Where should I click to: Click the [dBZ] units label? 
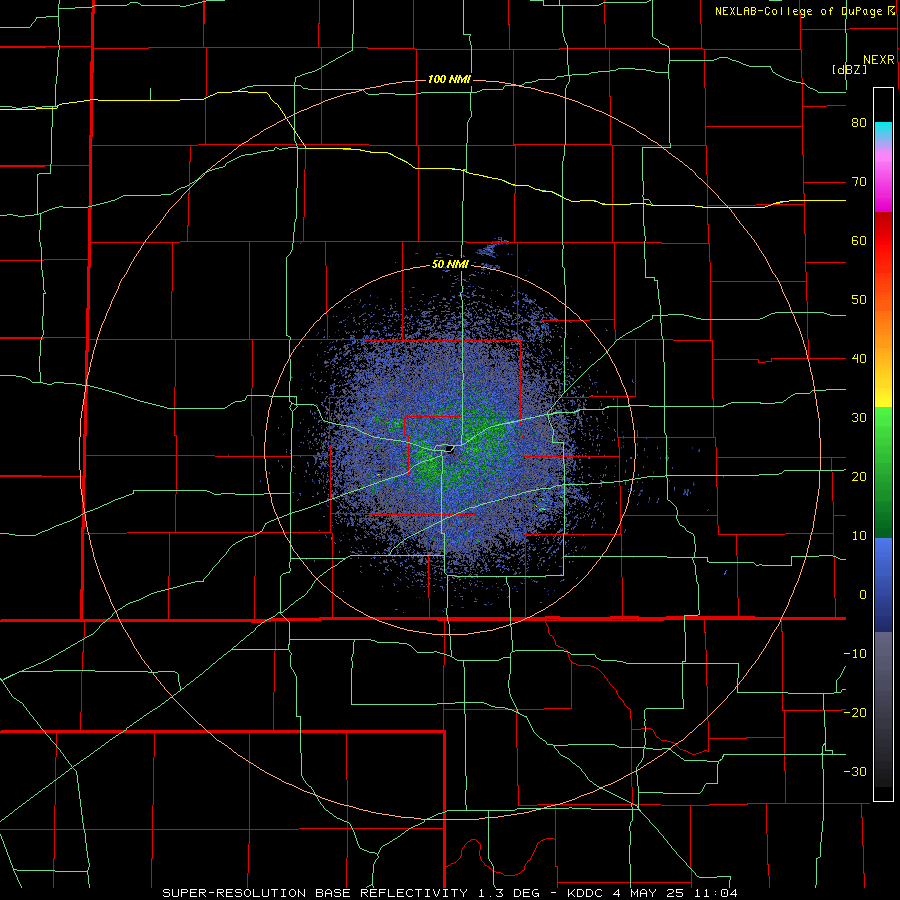point(849,69)
